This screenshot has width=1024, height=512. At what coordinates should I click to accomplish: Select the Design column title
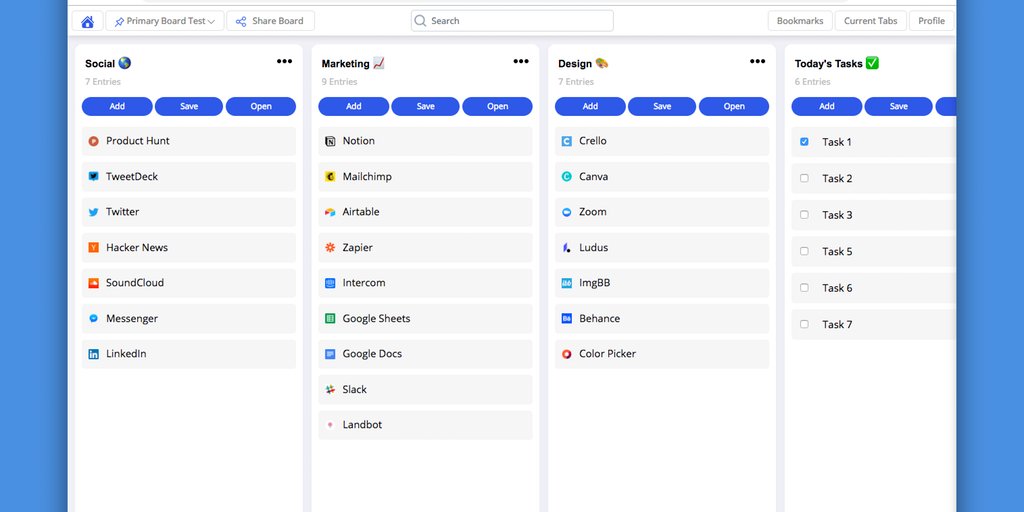583,63
